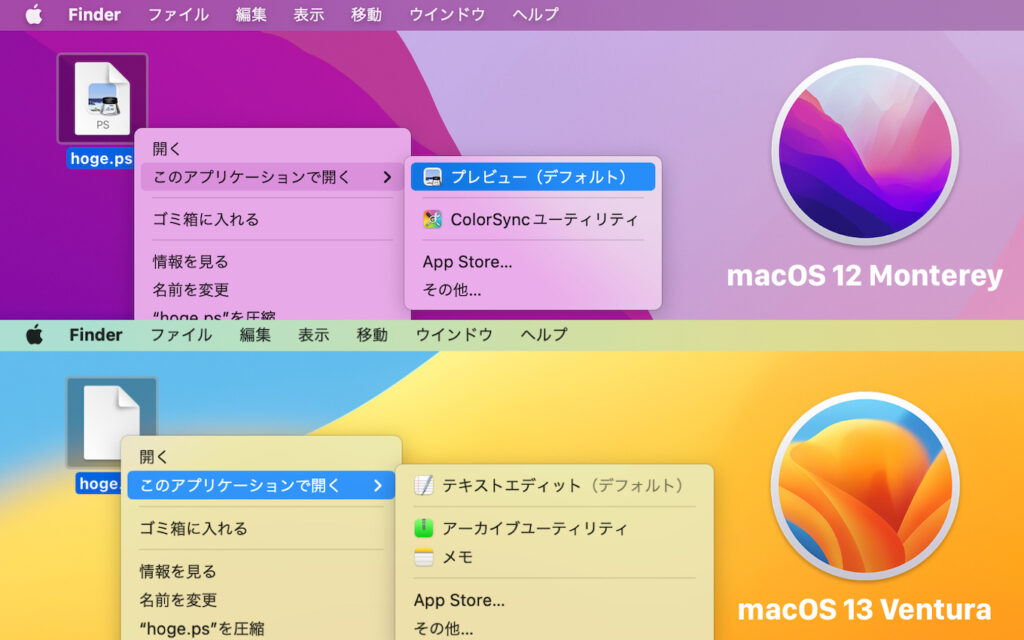Open the 表示 menu in the Monterey menu bar
The image size is (1024, 640).
click(x=308, y=14)
